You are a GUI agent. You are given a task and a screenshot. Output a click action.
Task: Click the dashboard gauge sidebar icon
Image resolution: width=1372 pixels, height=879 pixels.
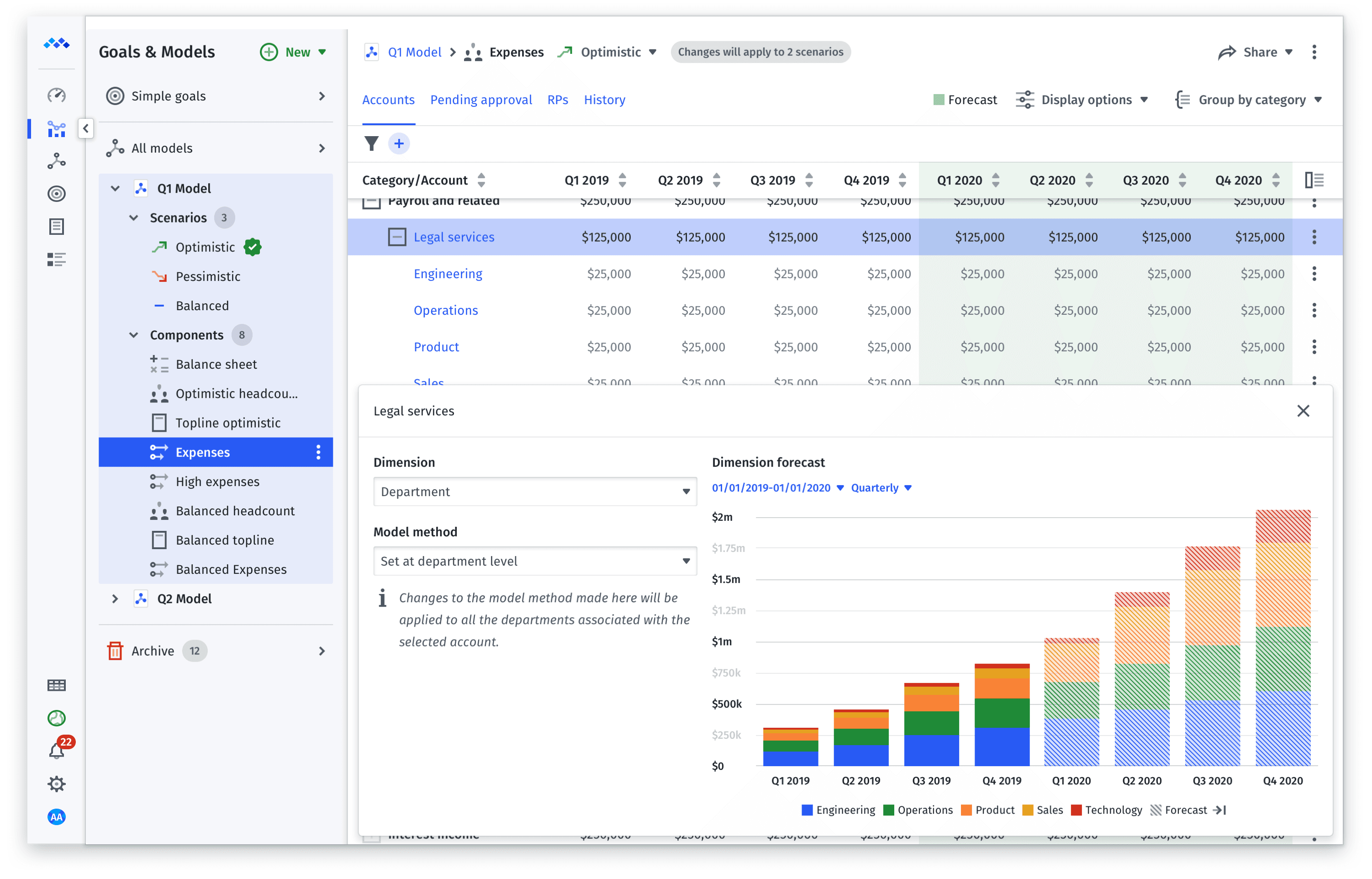coord(57,95)
